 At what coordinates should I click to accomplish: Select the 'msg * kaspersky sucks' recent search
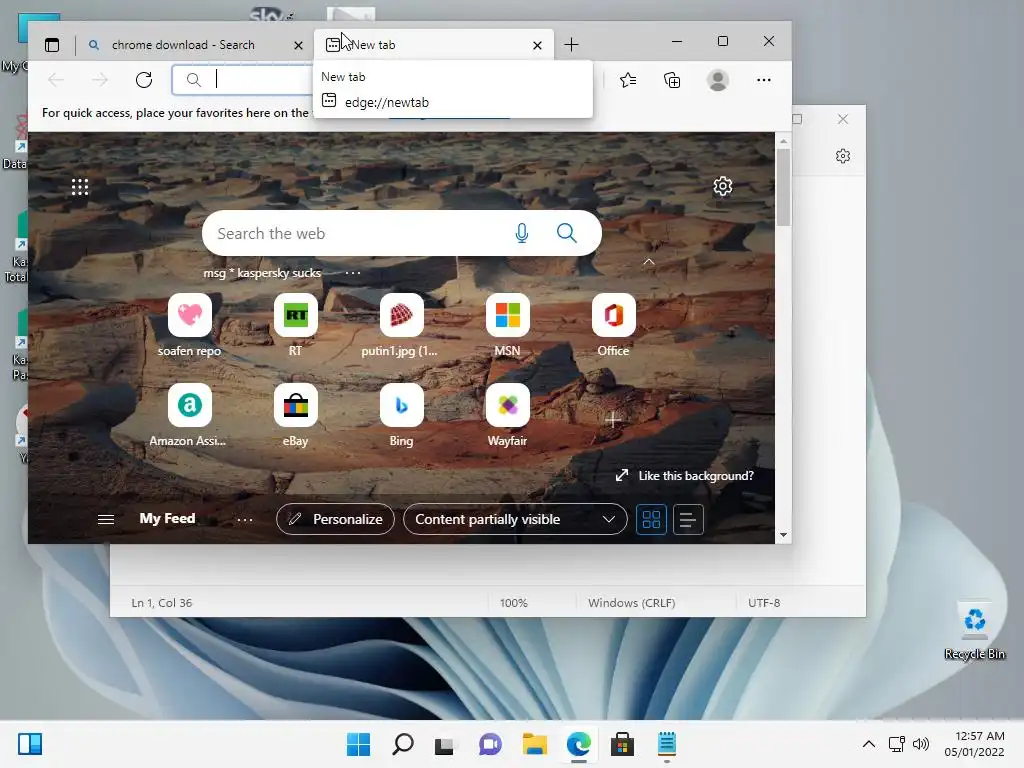pyautogui.click(x=262, y=273)
